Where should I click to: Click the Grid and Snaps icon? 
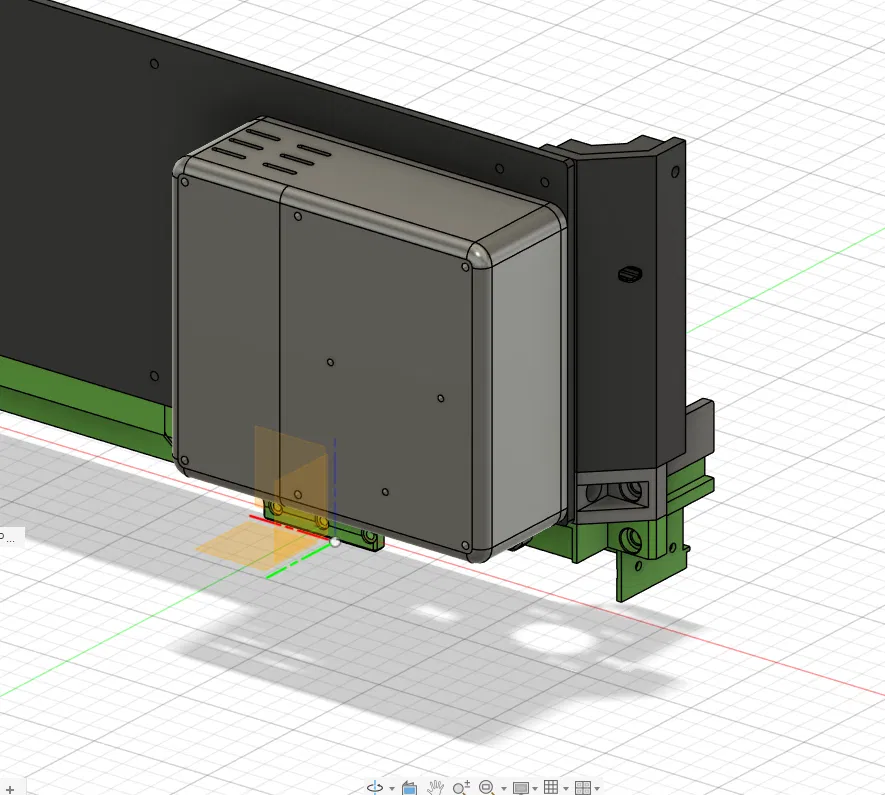(x=551, y=787)
